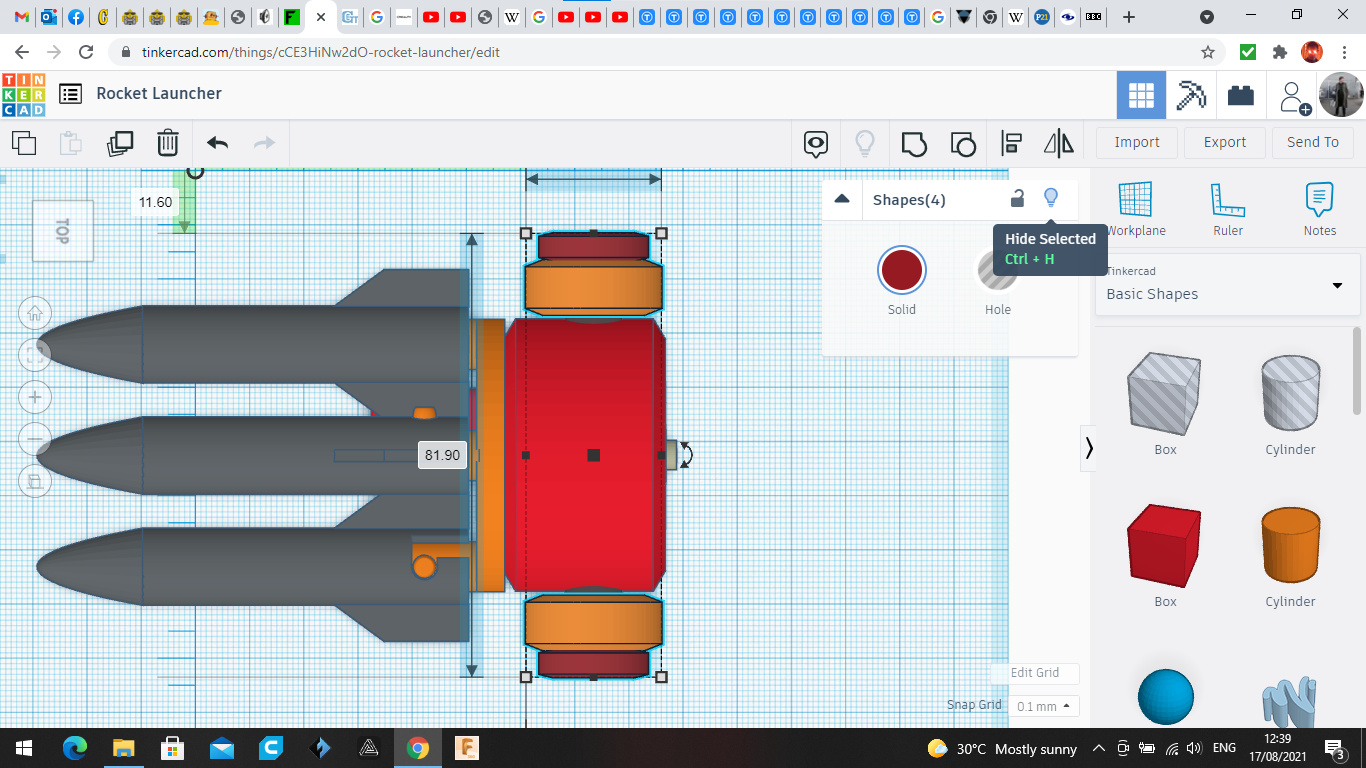Open the Snap Grid 0.1 mm dropdown
The width and height of the screenshot is (1366, 768).
point(1043,706)
